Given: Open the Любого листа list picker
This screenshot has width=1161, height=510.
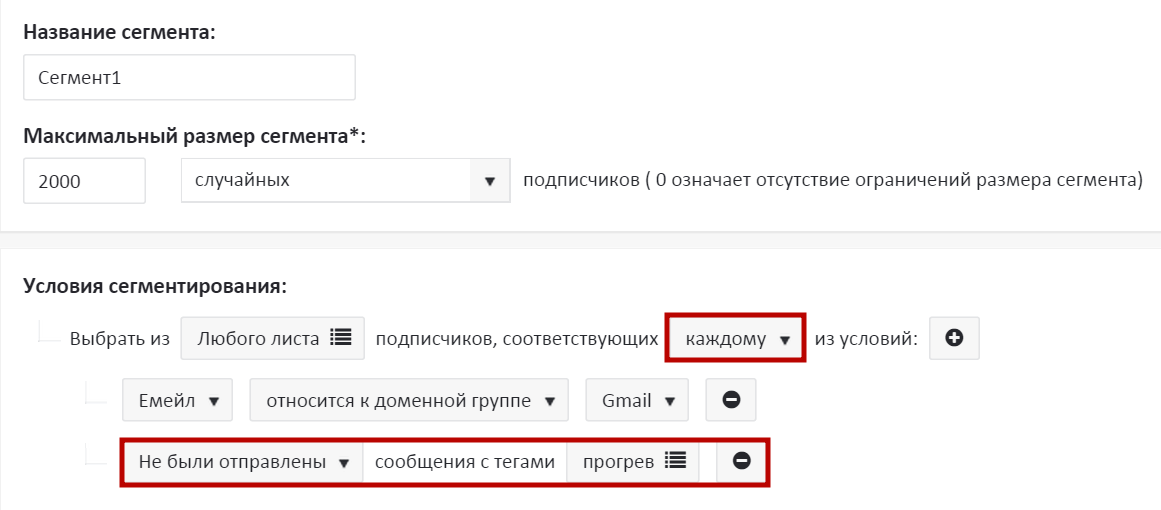Looking at the screenshot, I should coord(272,339).
